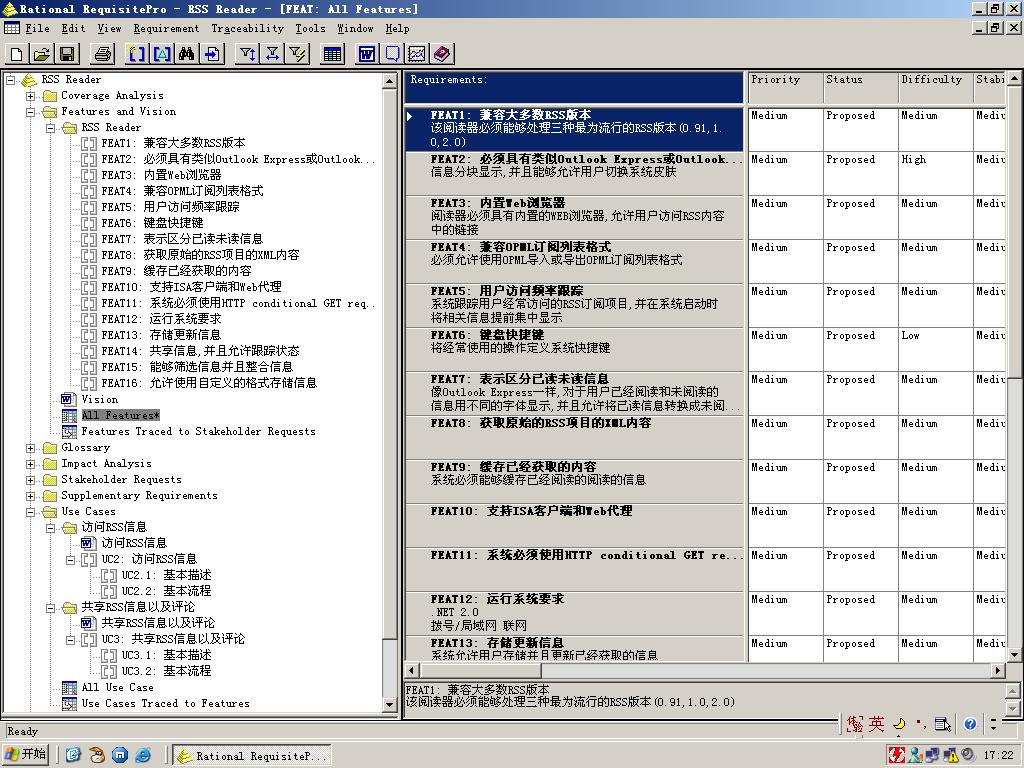Expand the Coverage Analysis folder
Viewport: 1024px width, 768px height.
(x=31, y=96)
